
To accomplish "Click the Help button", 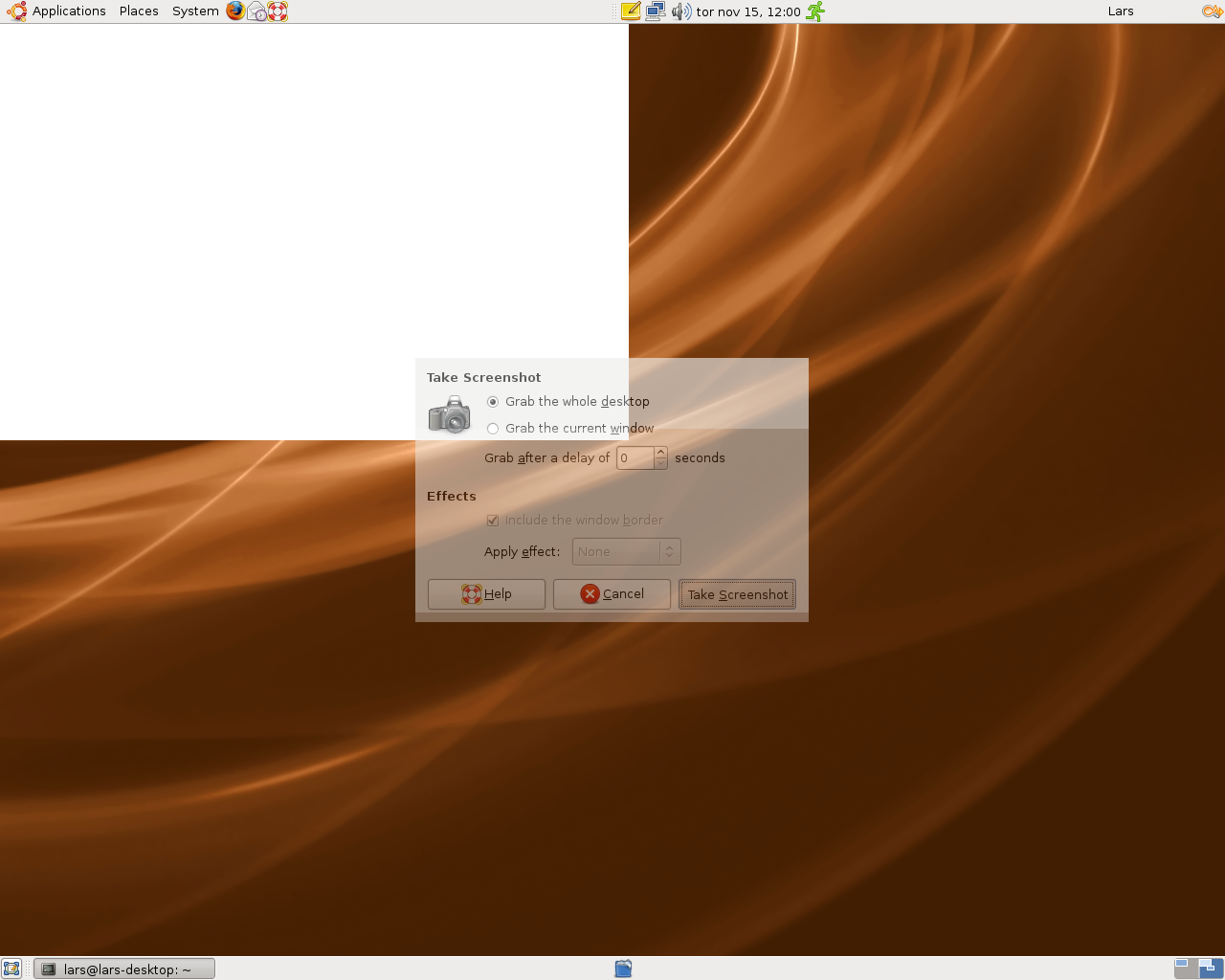I will (486, 594).
